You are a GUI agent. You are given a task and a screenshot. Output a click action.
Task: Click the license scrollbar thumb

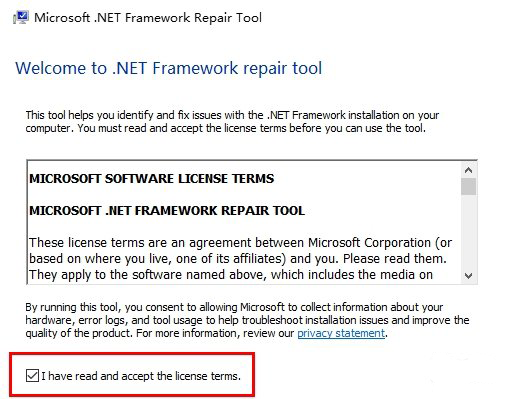tap(468, 186)
